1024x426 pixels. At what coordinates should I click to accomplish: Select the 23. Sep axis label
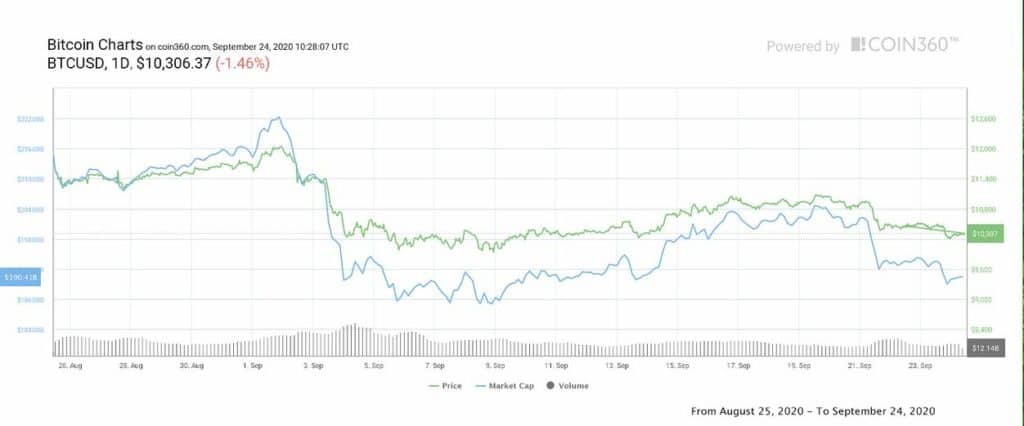click(921, 366)
